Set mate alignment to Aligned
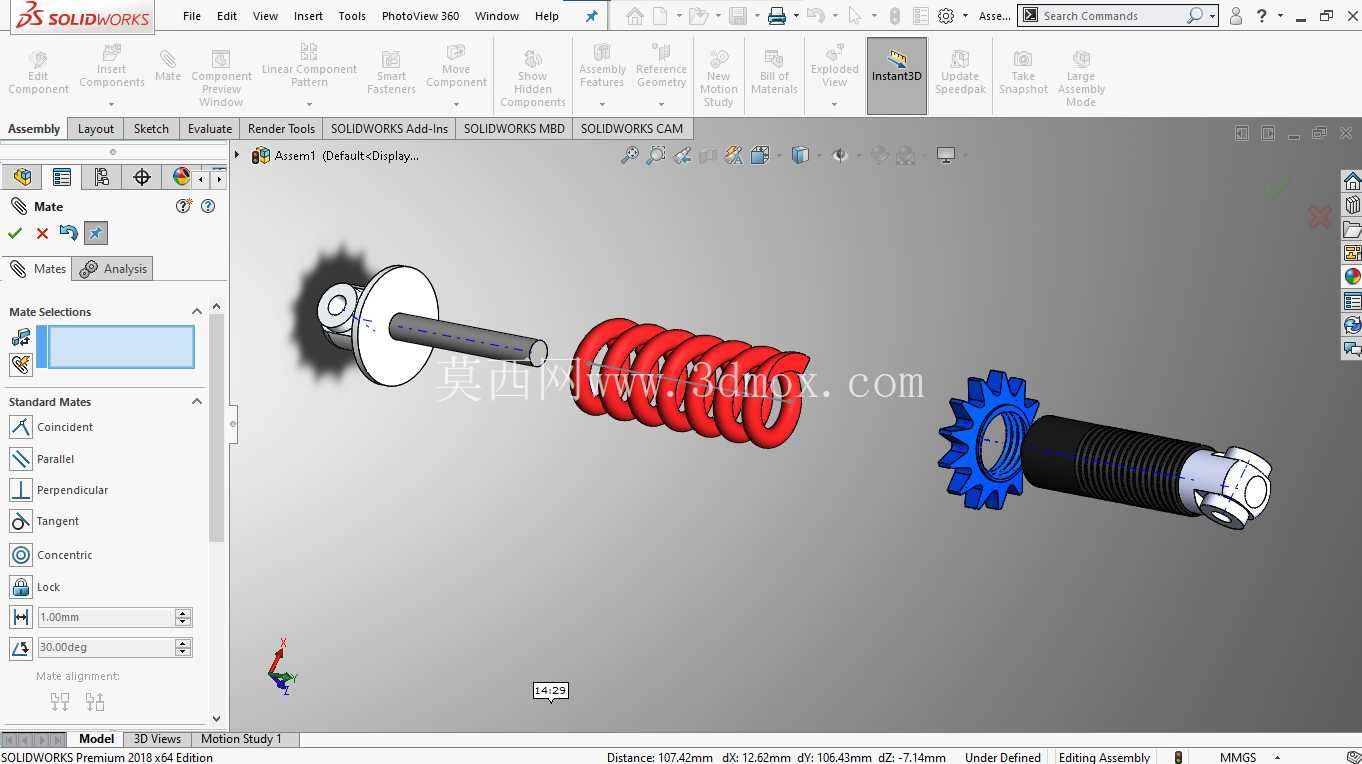 click(x=60, y=702)
